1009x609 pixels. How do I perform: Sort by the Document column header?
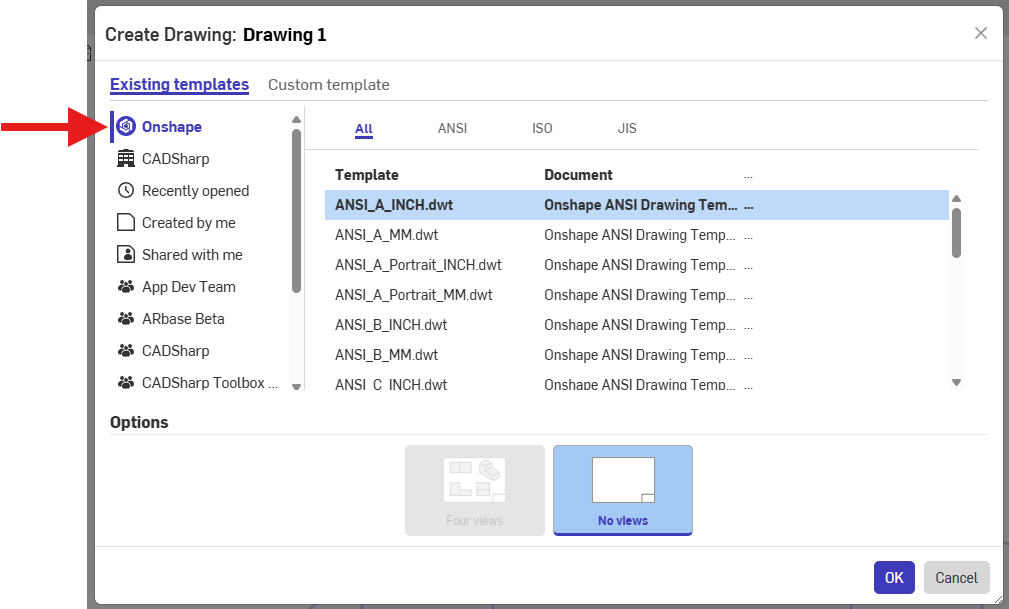pos(578,175)
